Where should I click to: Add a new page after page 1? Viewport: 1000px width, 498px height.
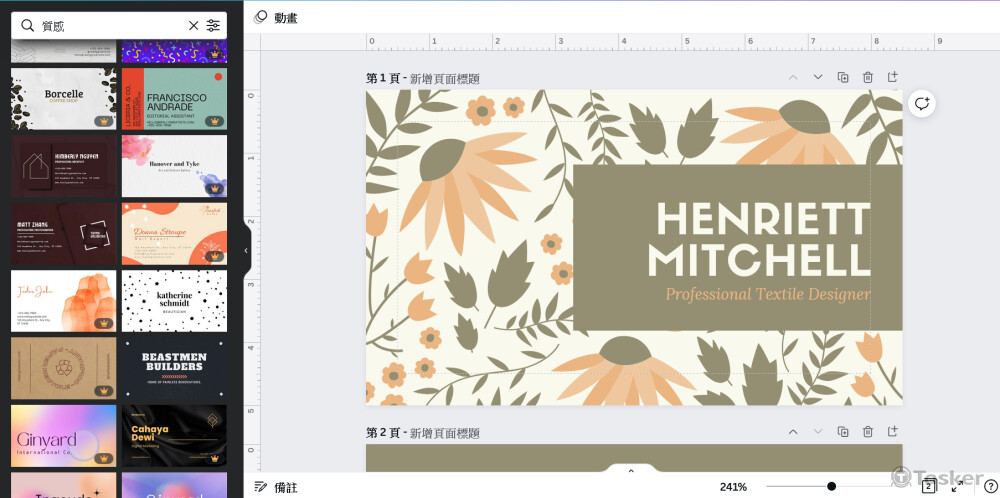[x=893, y=78]
